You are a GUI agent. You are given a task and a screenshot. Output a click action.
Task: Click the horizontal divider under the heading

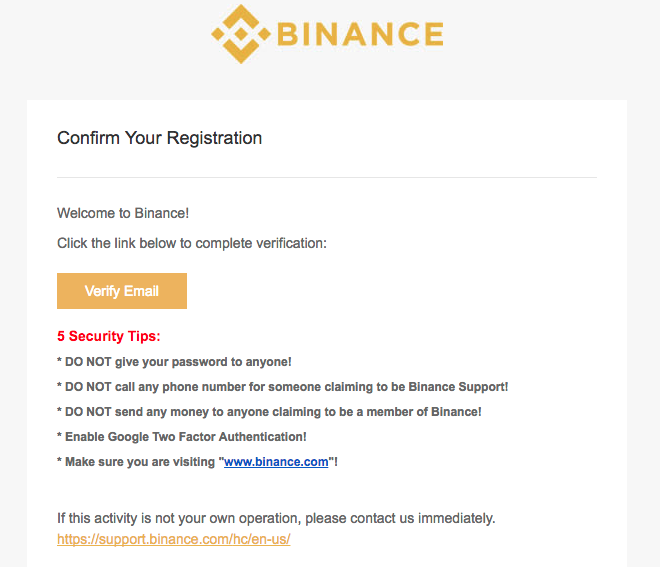(327, 178)
